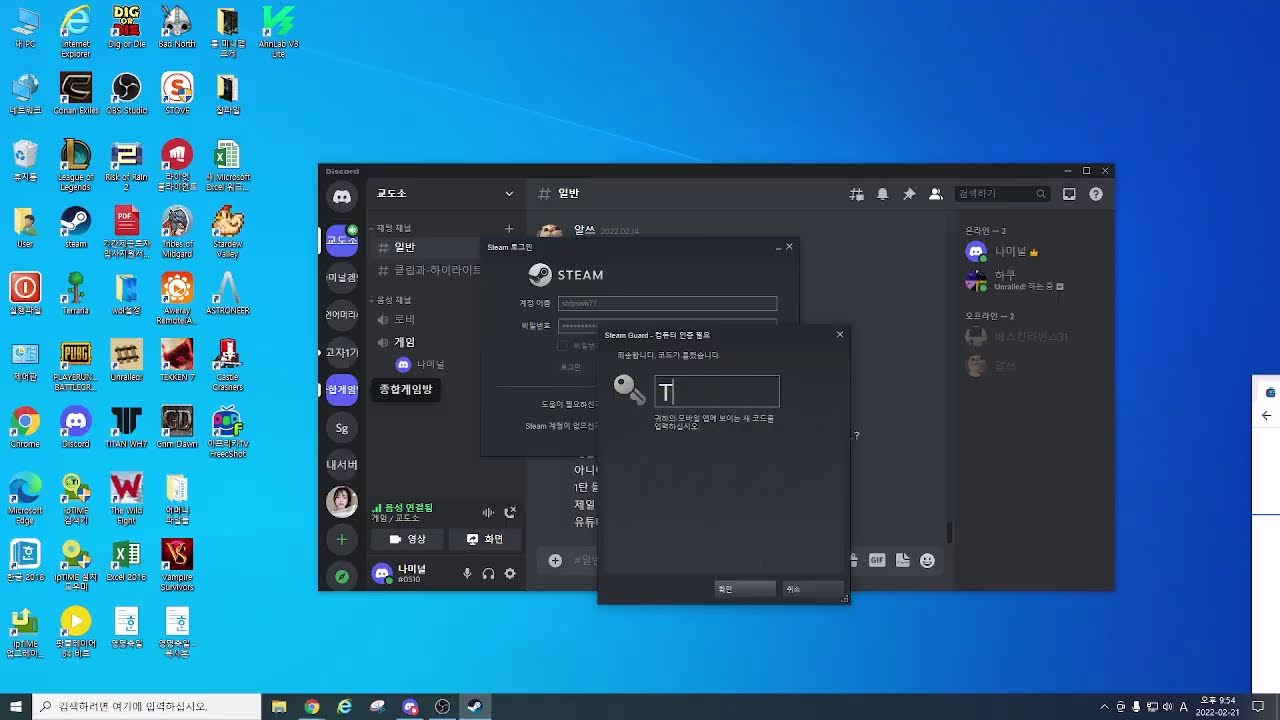Open the Sg server icon
The height and width of the screenshot is (720, 1280).
click(342, 428)
